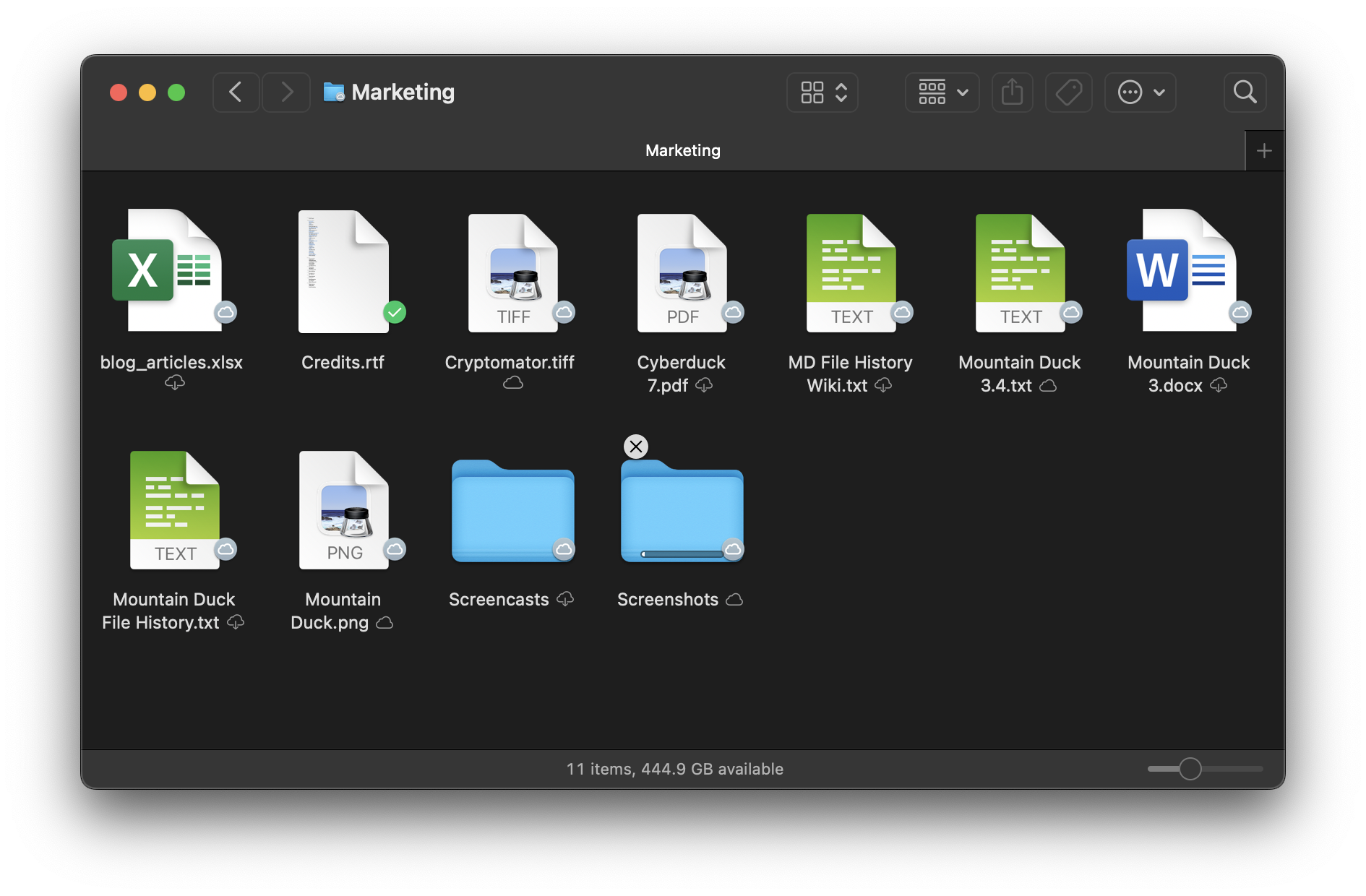The image size is (1366, 896).
Task: Select Mountain Duck 3.4.txt file icon
Action: coord(1021,272)
